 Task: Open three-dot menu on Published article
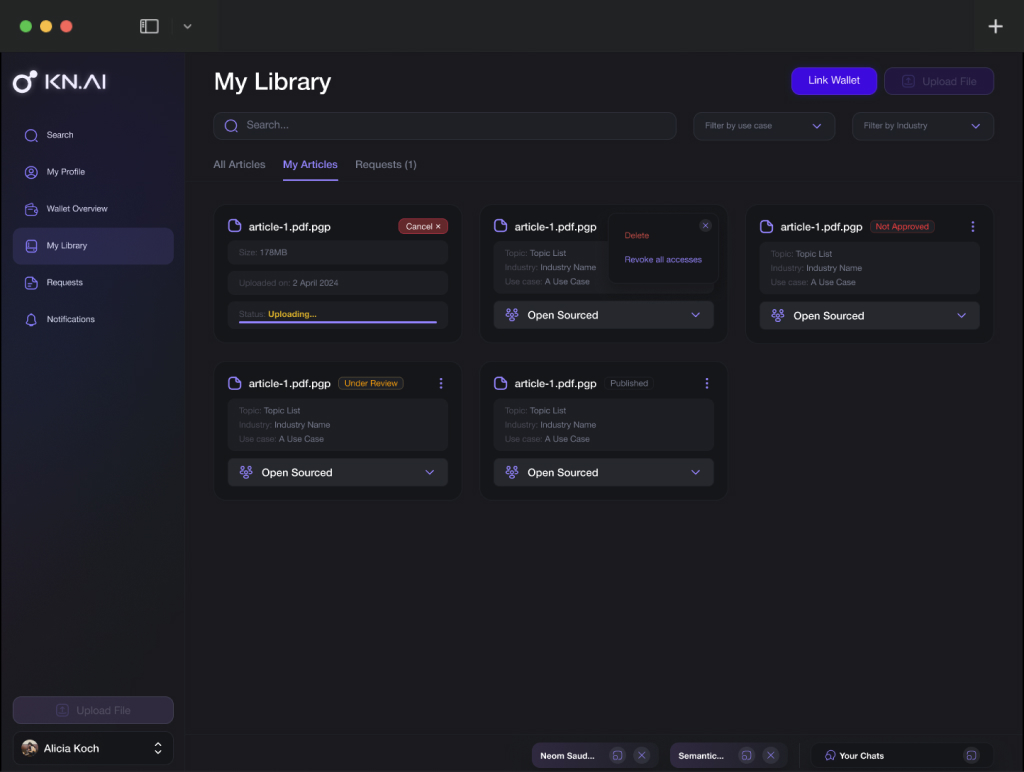[707, 383]
